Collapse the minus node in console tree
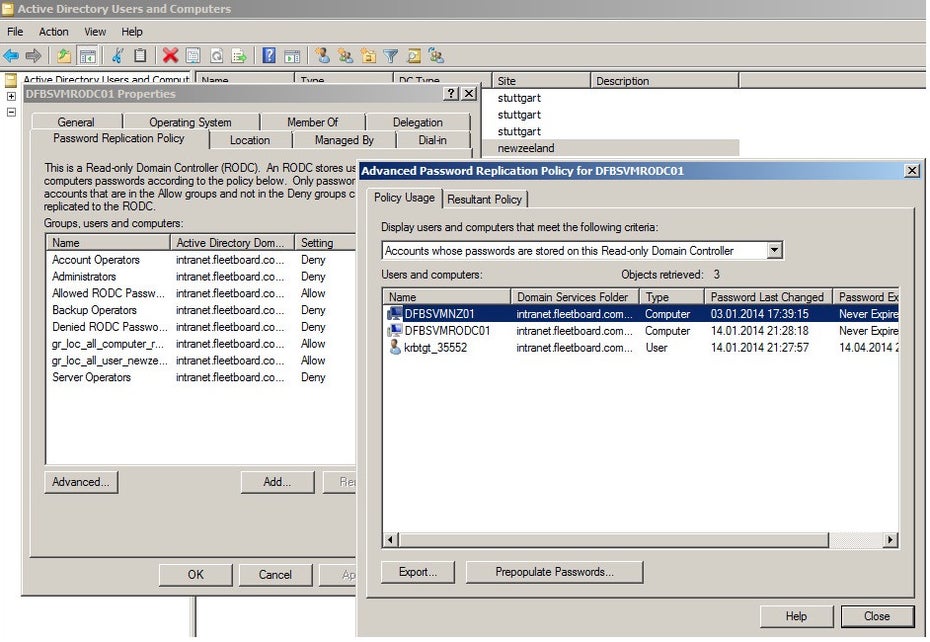Image resolution: width=930 pixels, height=642 pixels. [x=11, y=112]
